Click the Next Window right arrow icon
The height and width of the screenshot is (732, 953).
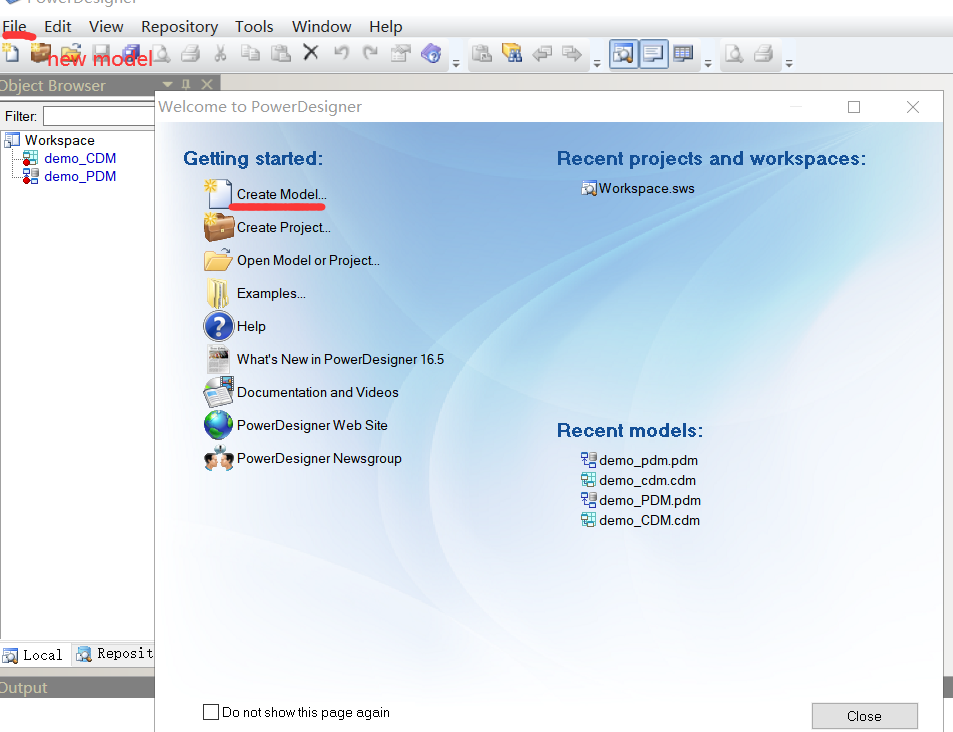coord(572,54)
